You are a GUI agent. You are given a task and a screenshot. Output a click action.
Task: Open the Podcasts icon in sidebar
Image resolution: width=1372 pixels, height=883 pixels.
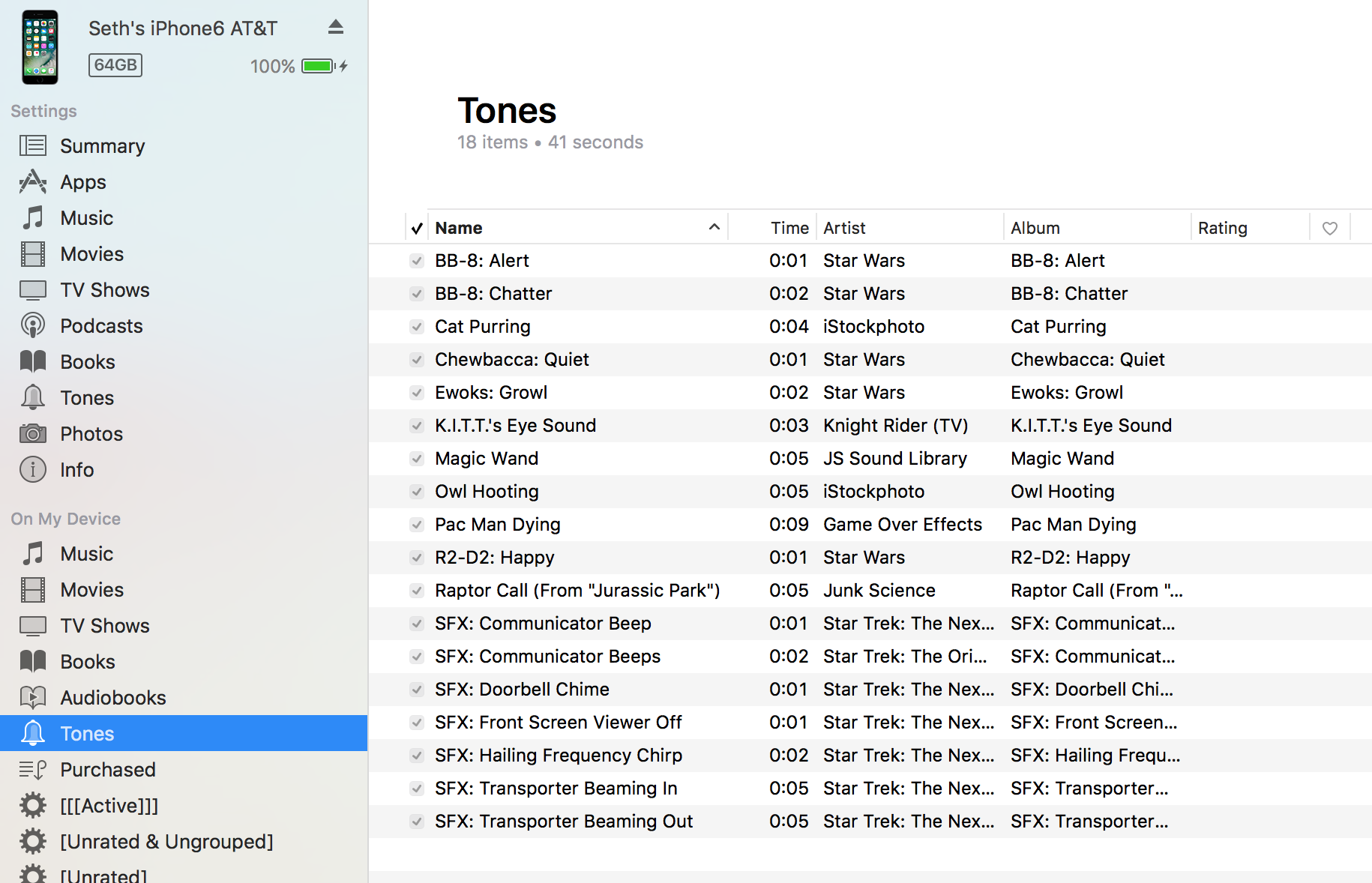pyautogui.click(x=33, y=325)
